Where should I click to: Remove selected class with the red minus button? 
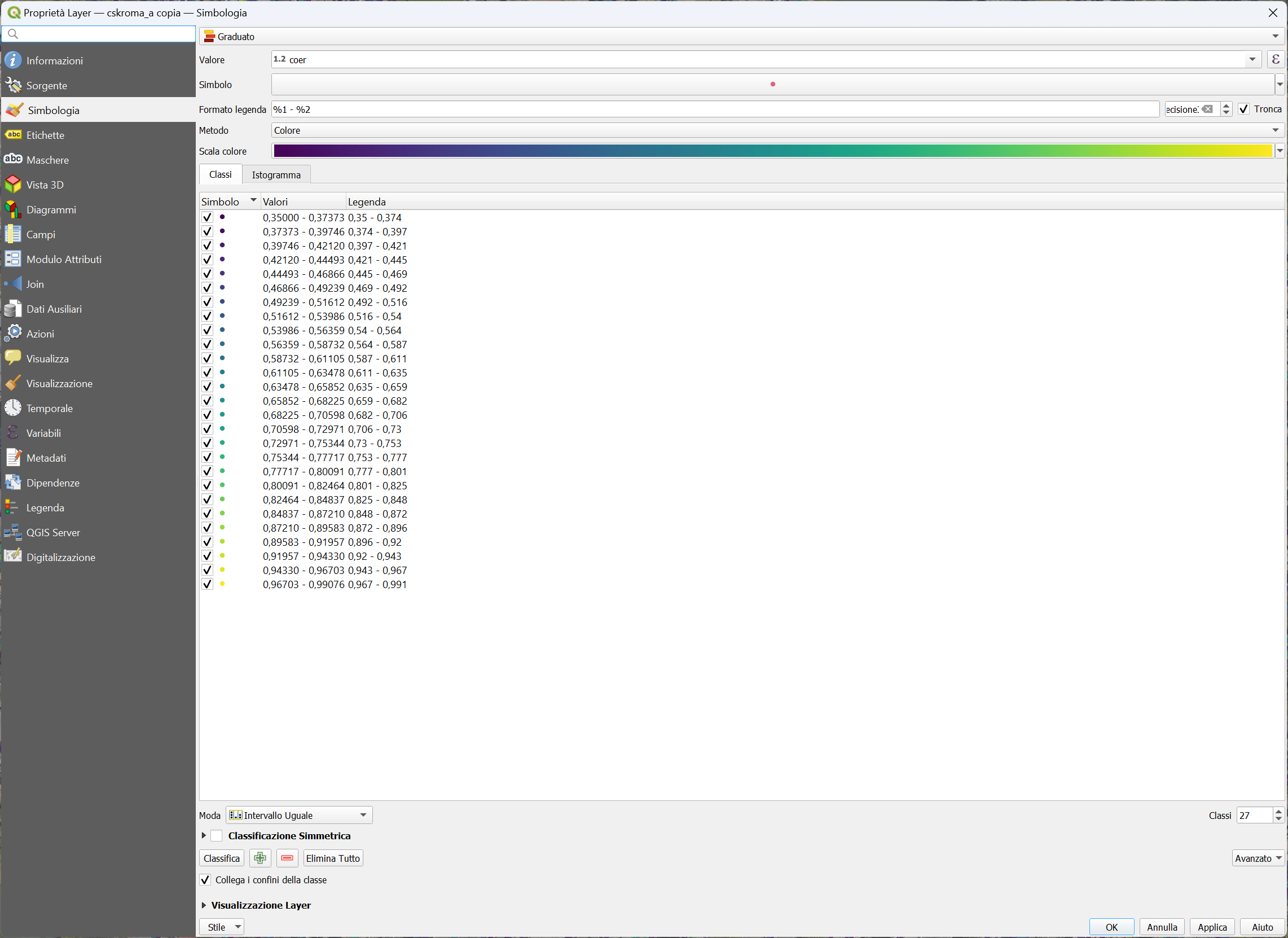tap(287, 858)
